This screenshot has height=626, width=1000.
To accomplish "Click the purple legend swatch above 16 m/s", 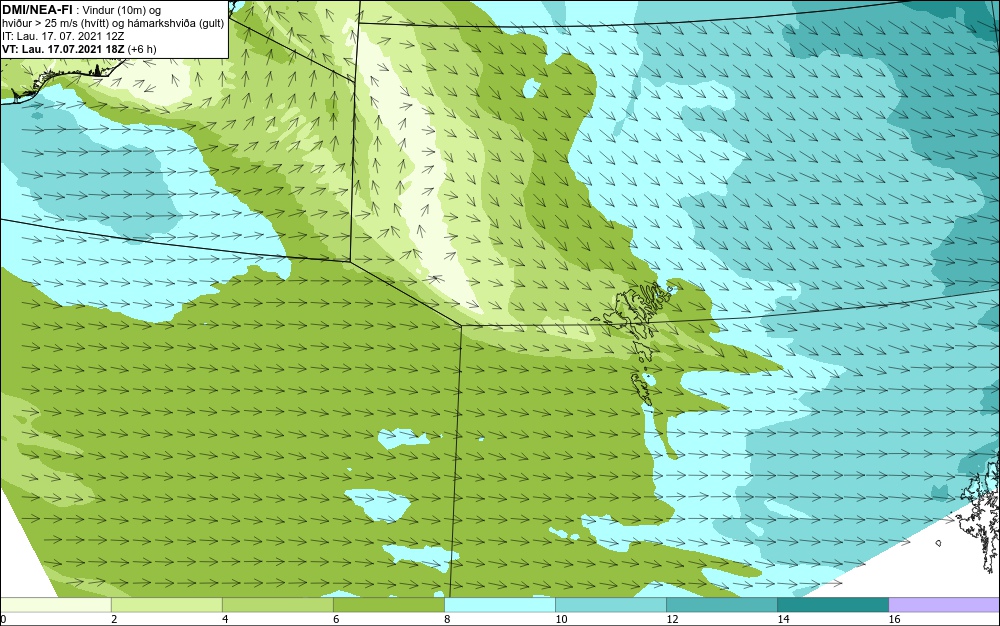I will tap(944, 605).
